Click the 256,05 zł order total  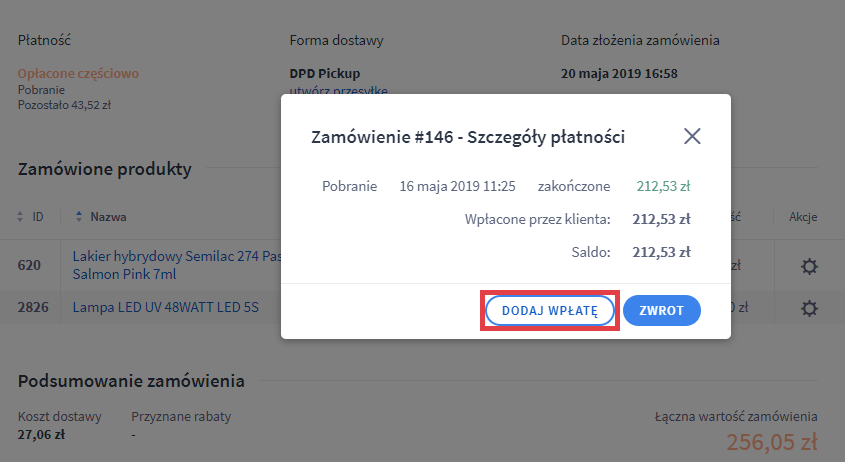(x=771, y=443)
